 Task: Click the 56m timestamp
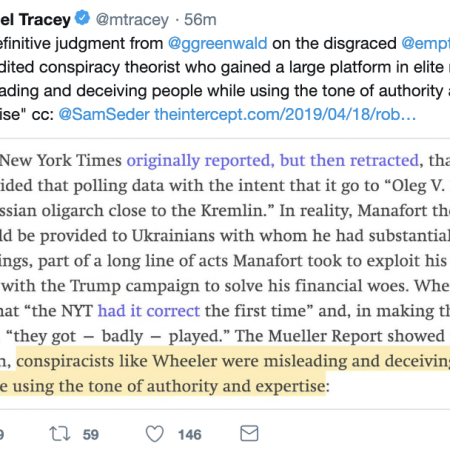200,20
